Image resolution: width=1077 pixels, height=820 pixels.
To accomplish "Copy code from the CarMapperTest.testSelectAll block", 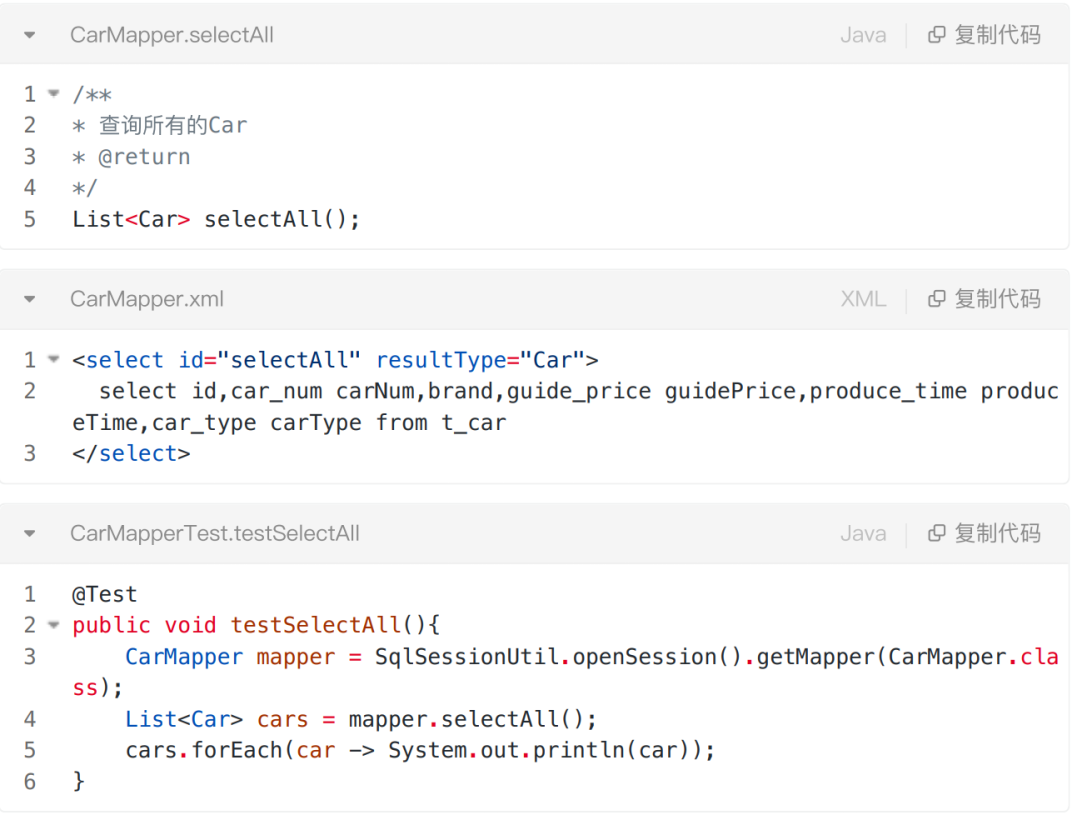I will [x=985, y=533].
